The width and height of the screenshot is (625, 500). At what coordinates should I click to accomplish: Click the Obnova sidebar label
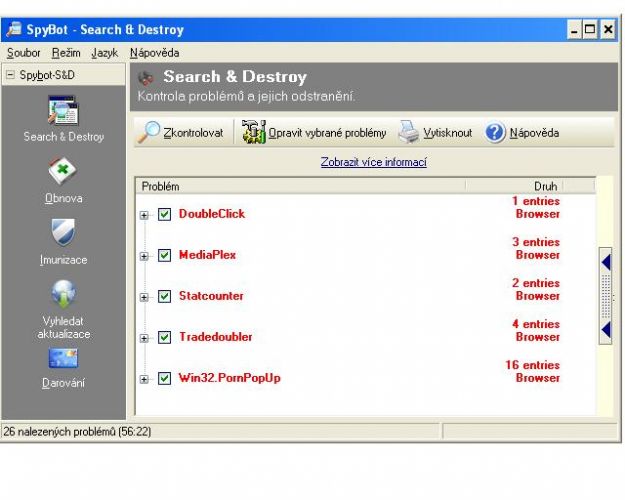point(64,198)
